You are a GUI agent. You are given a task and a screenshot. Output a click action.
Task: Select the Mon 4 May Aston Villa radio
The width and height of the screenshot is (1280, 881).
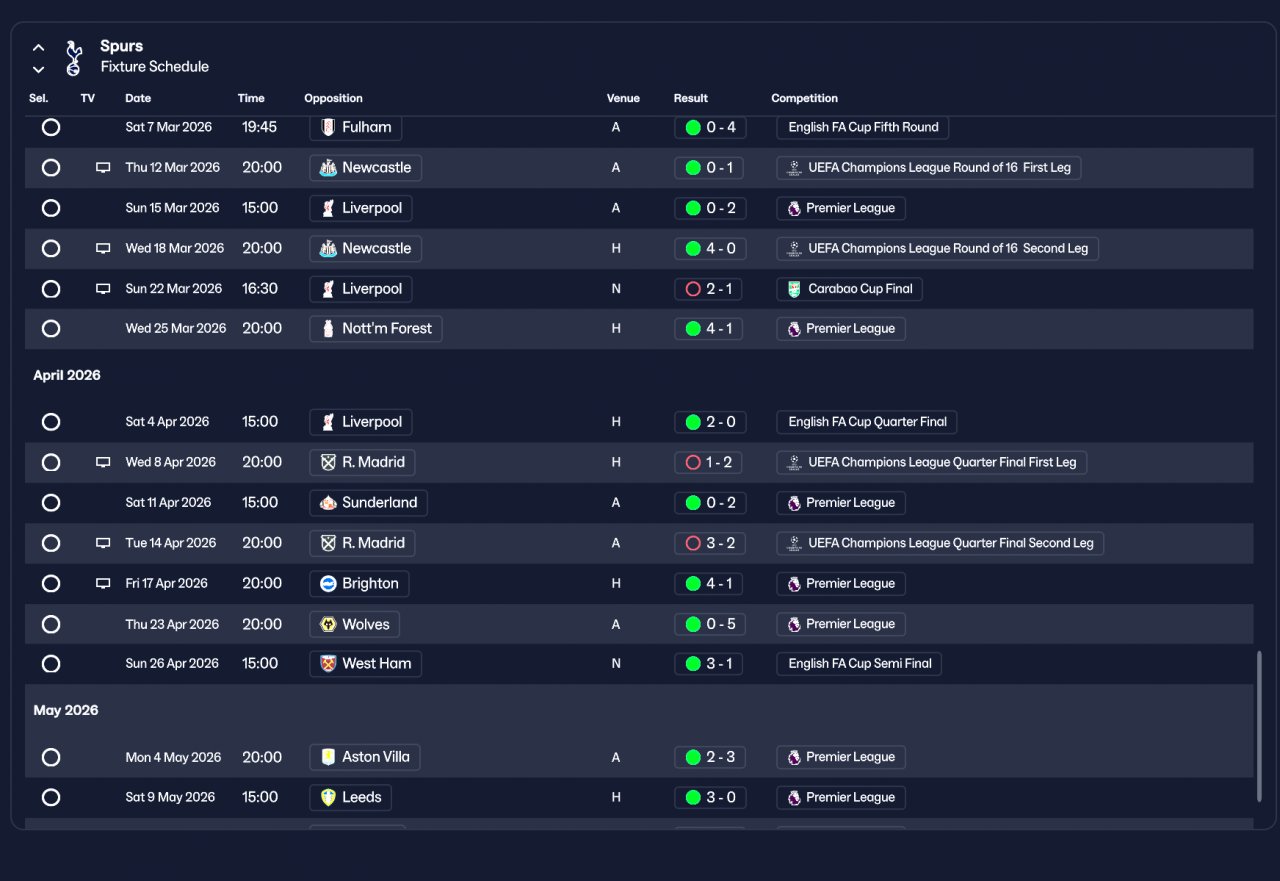pos(51,757)
